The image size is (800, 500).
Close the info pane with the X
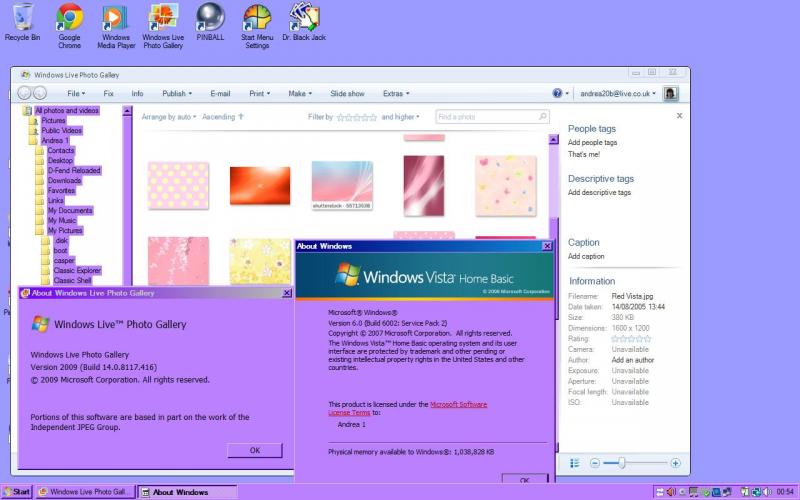[x=680, y=116]
